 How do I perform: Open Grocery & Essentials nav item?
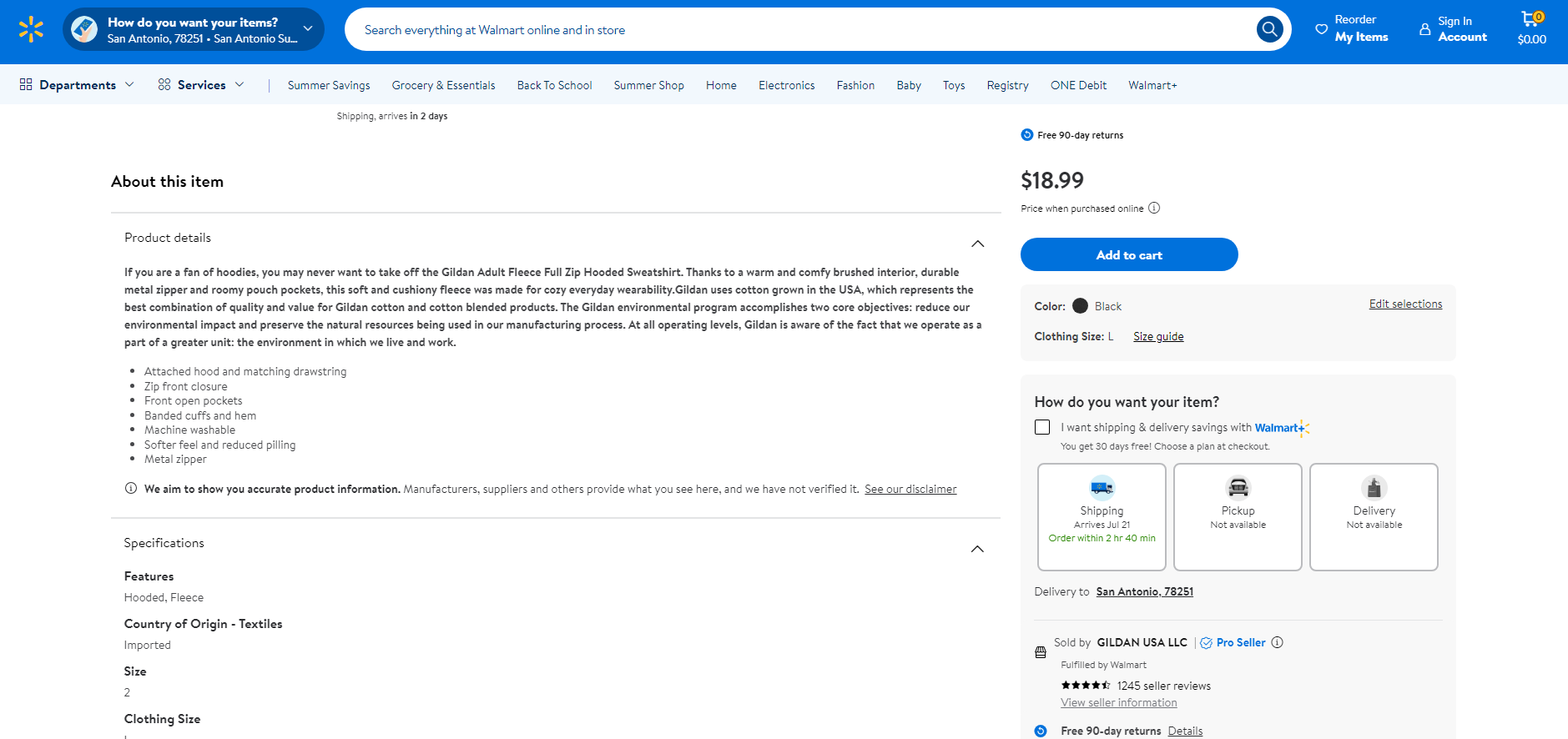[x=443, y=85]
